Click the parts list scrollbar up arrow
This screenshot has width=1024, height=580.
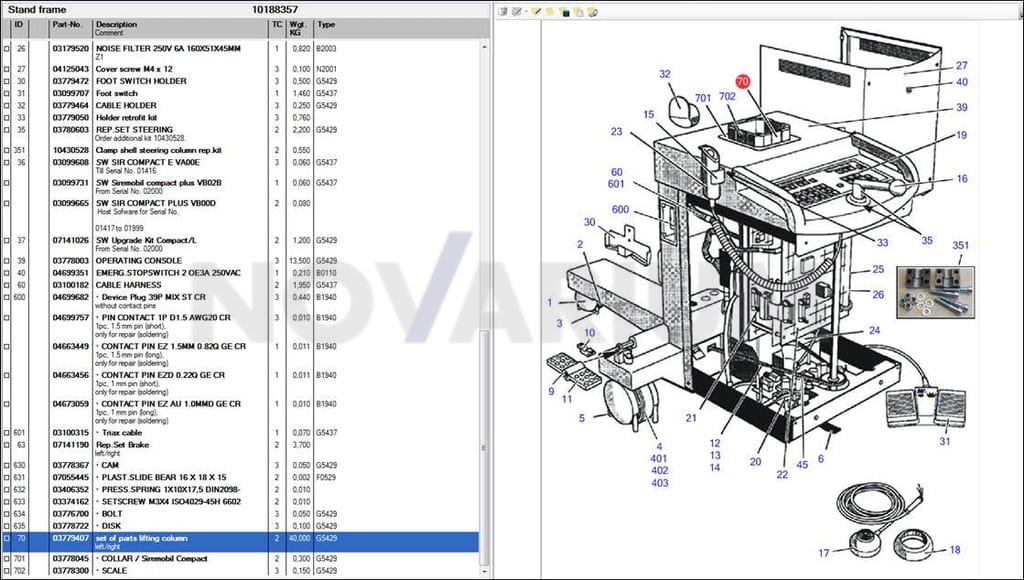(484, 47)
